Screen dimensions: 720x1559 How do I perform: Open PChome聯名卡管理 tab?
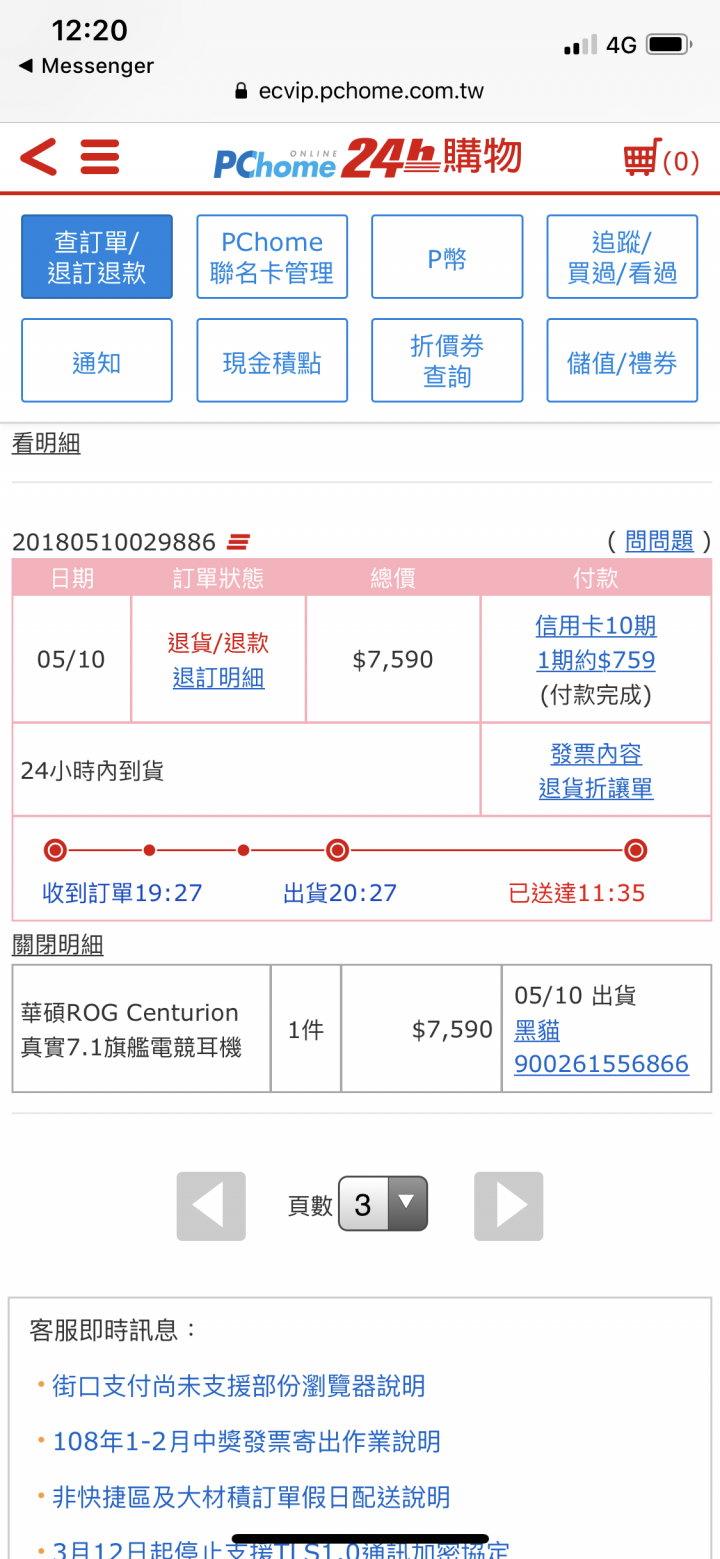click(272, 257)
